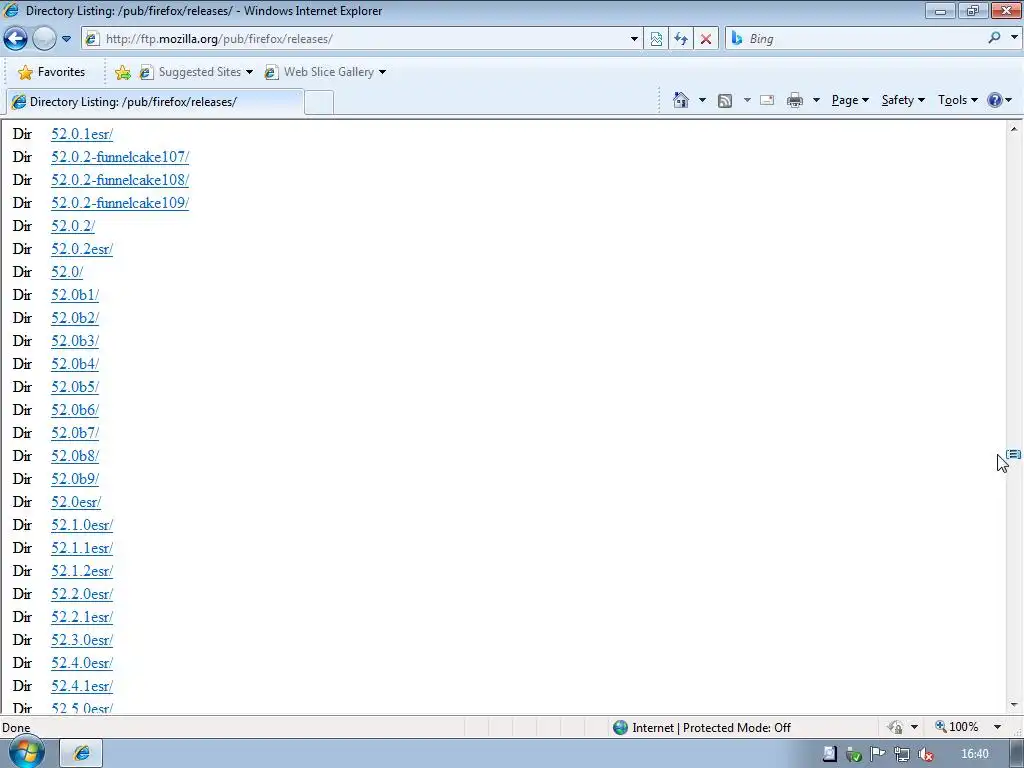Viewport: 1024px width, 768px height.
Task: Expand the zoom level dropdown arrow
Action: point(997,727)
